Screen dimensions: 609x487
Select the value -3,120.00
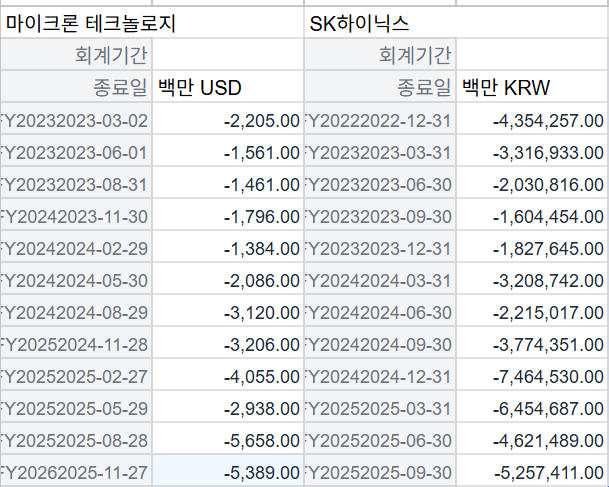228,311
